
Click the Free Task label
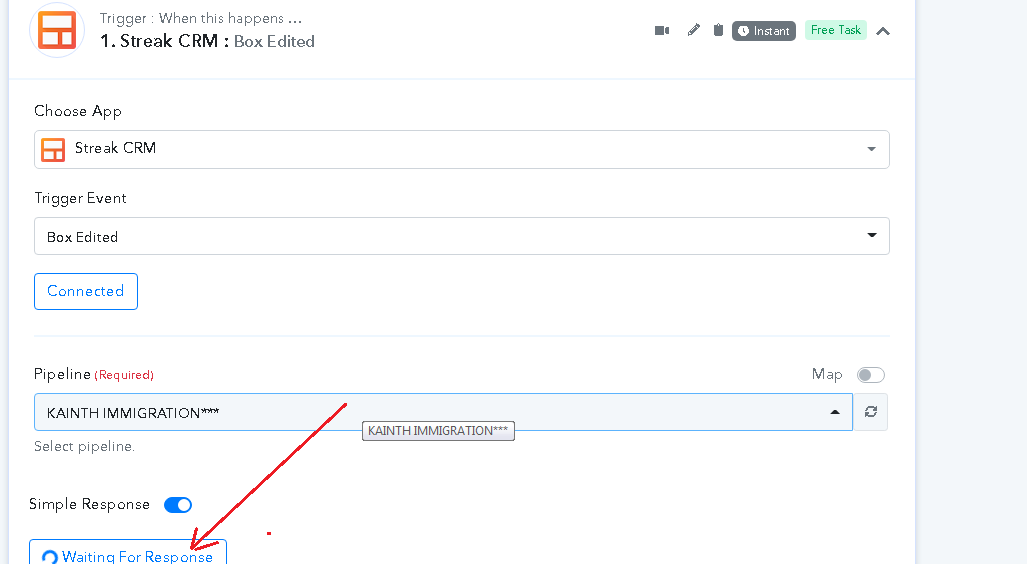[x=836, y=30]
